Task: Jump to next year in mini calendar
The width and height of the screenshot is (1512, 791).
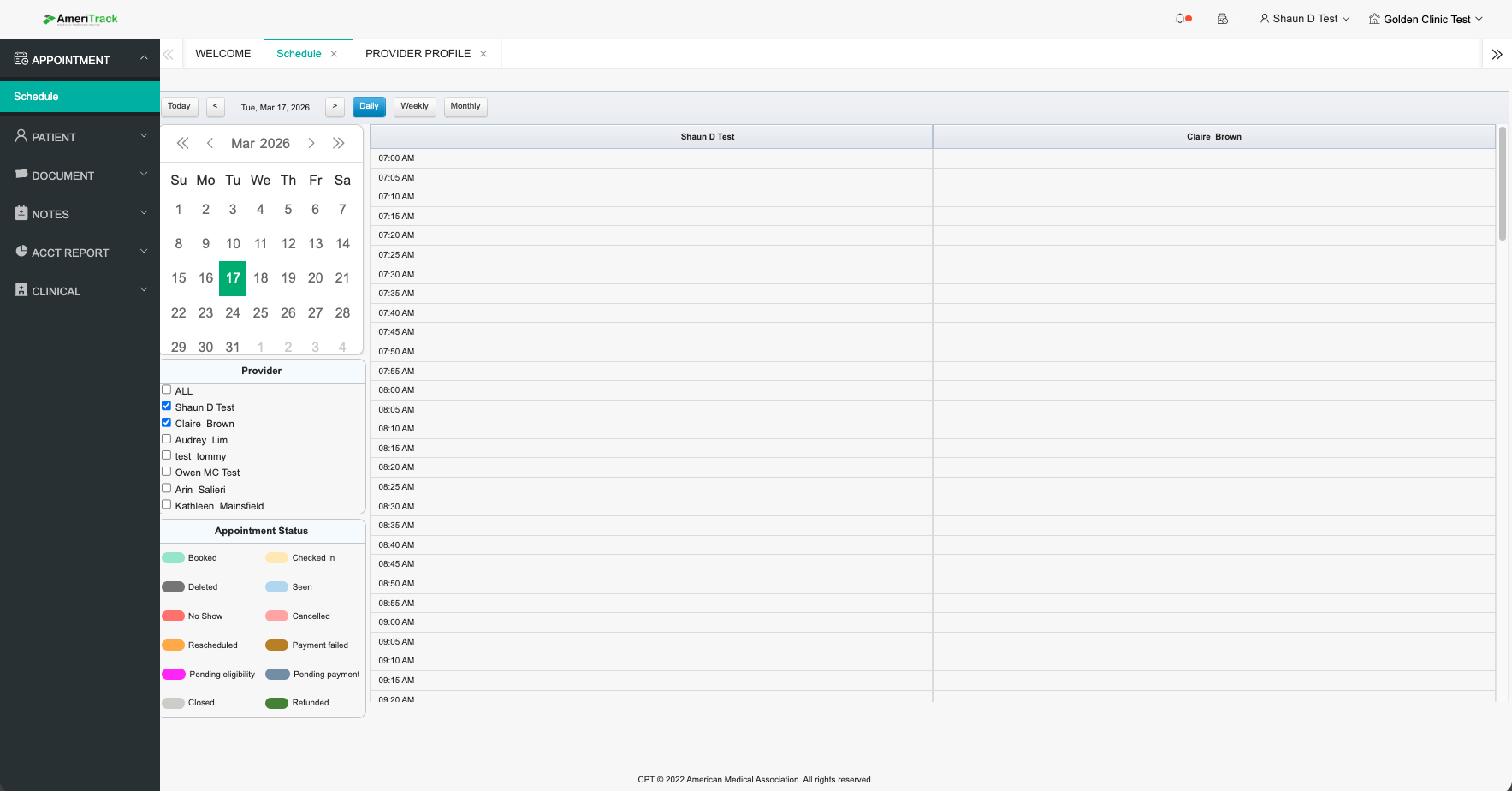Action: [339, 143]
